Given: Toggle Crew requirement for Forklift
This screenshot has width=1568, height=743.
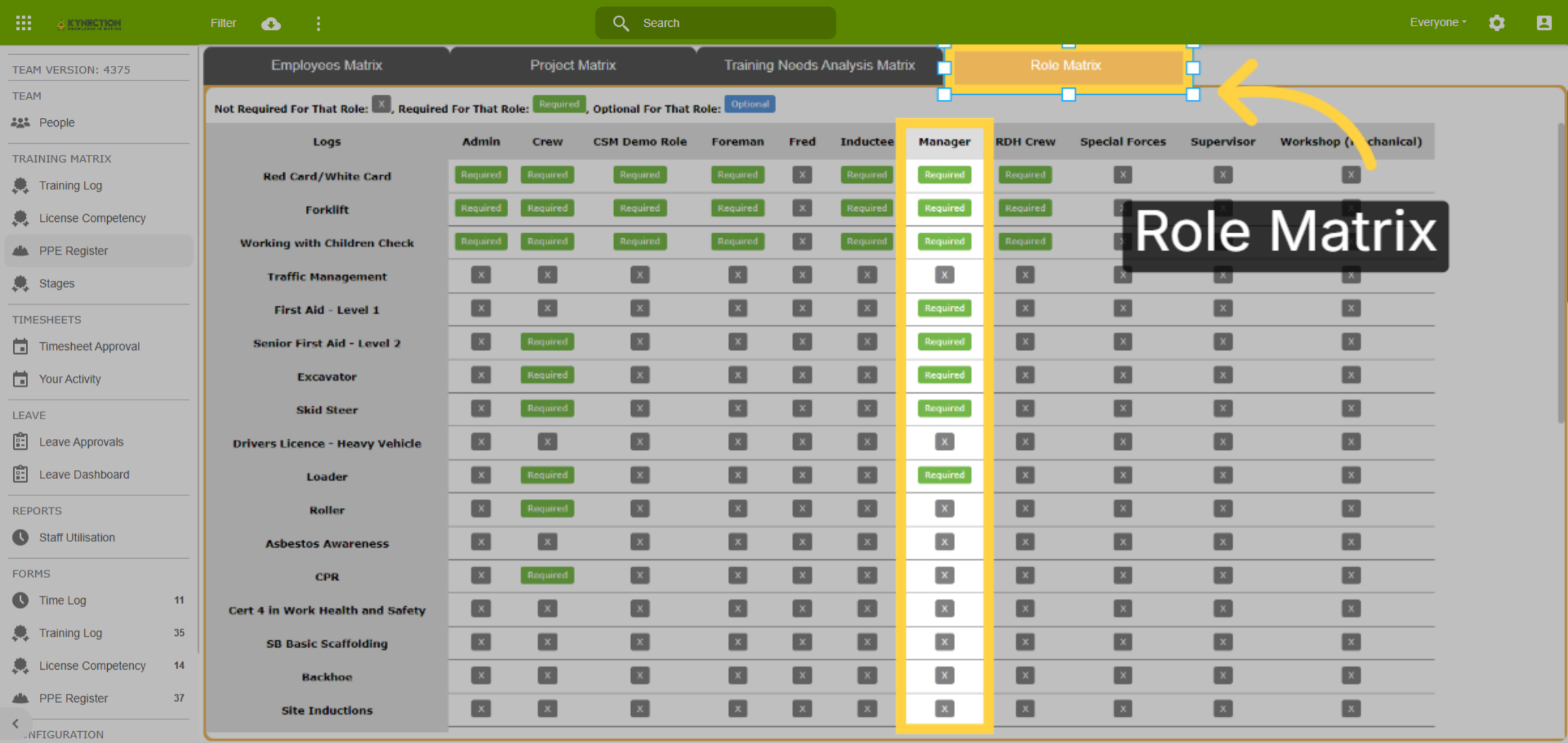Looking at the screenshot, I should (547, 208).
